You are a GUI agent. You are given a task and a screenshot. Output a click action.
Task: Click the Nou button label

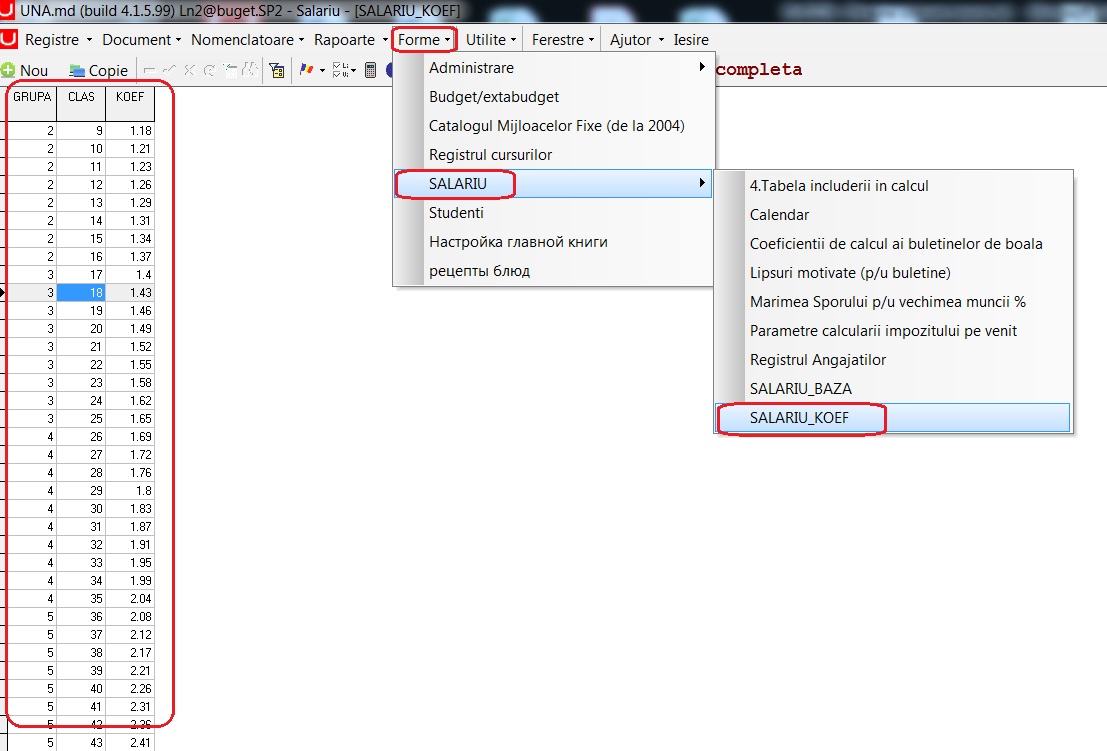coord(34,71)
